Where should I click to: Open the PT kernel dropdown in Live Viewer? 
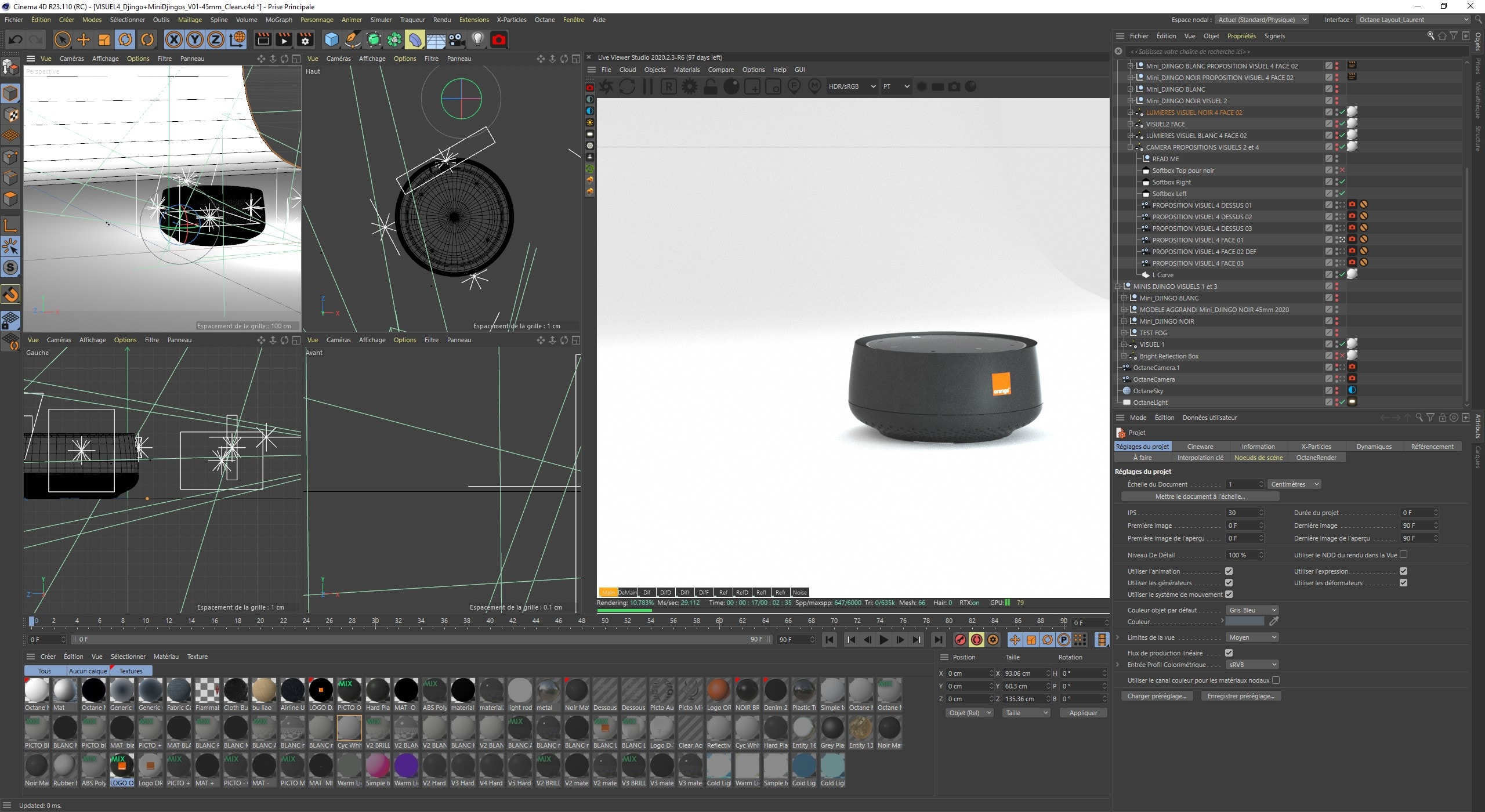[896, 86]
